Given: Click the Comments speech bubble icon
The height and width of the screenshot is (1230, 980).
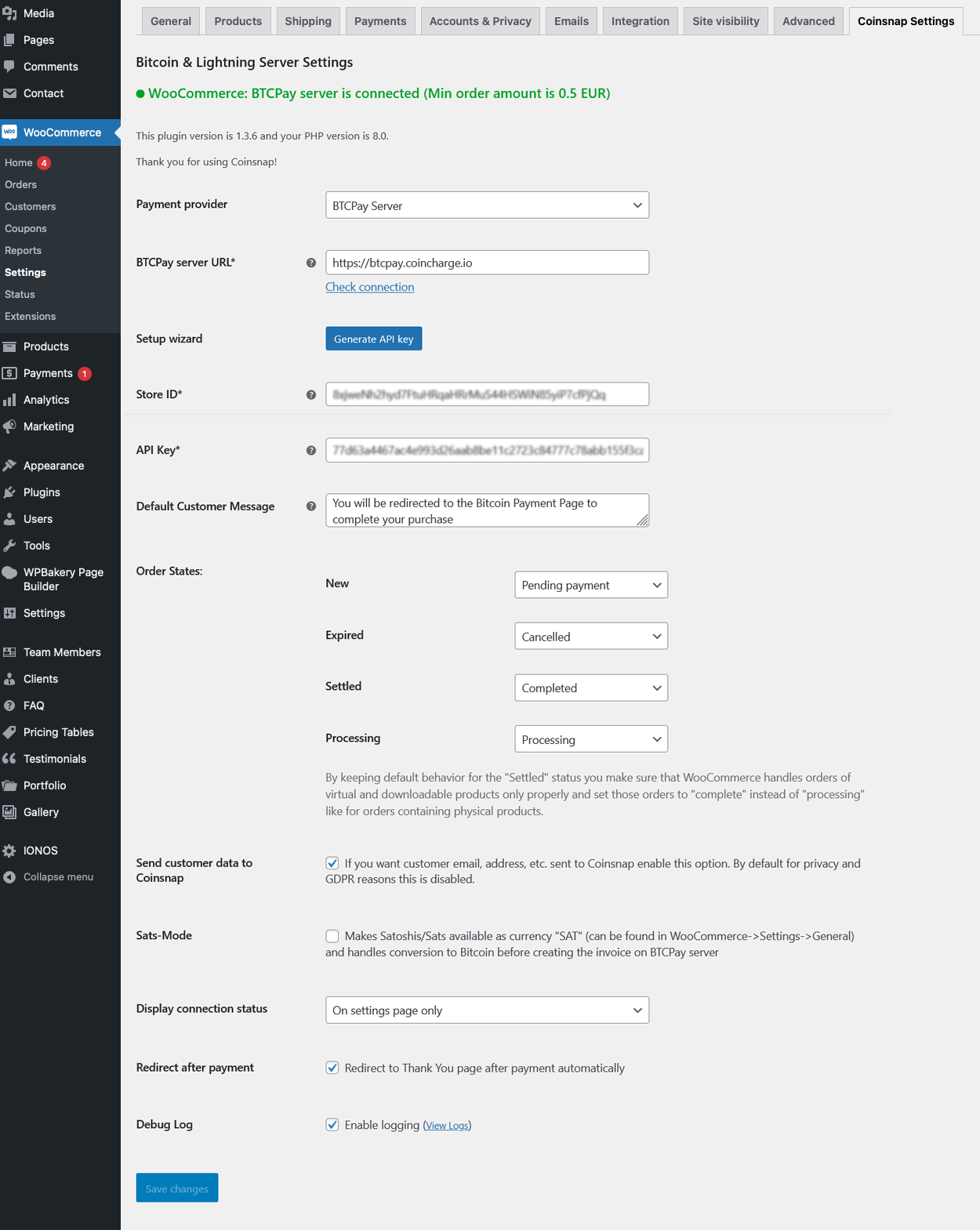Looking at the screenshot, I should click(9, 67).
